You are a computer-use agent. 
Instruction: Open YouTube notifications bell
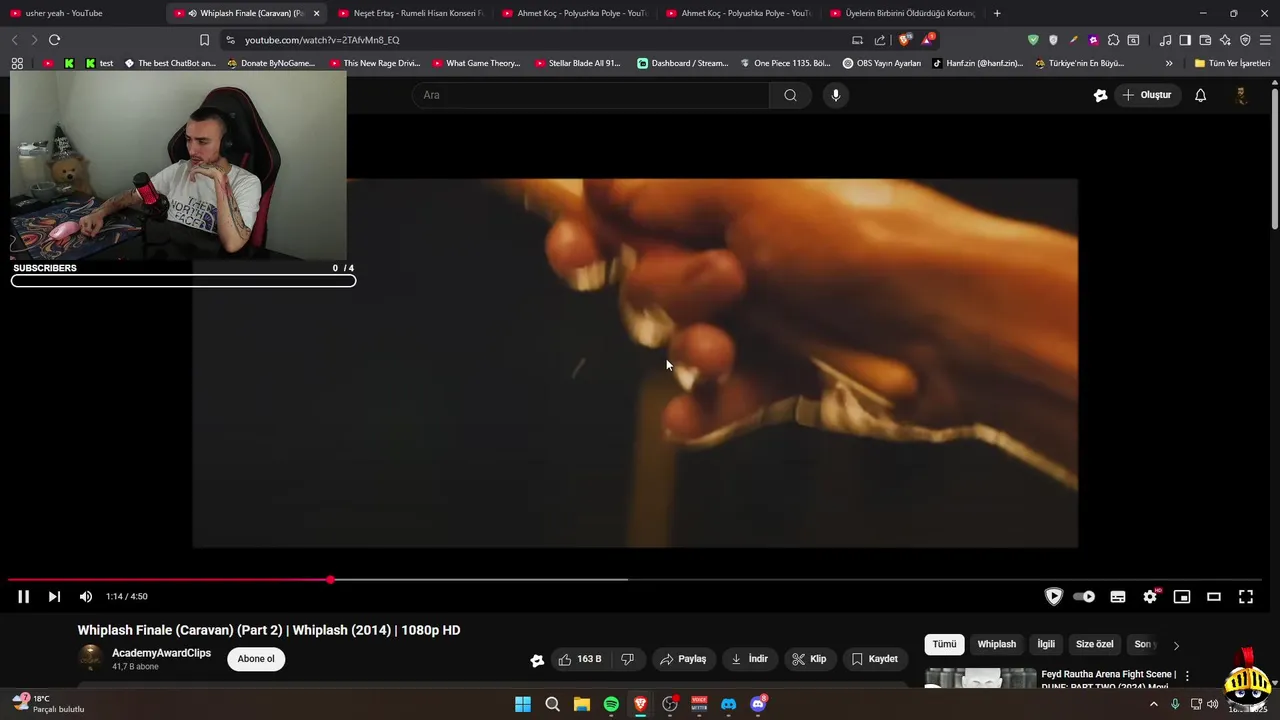pos(1200,95)
